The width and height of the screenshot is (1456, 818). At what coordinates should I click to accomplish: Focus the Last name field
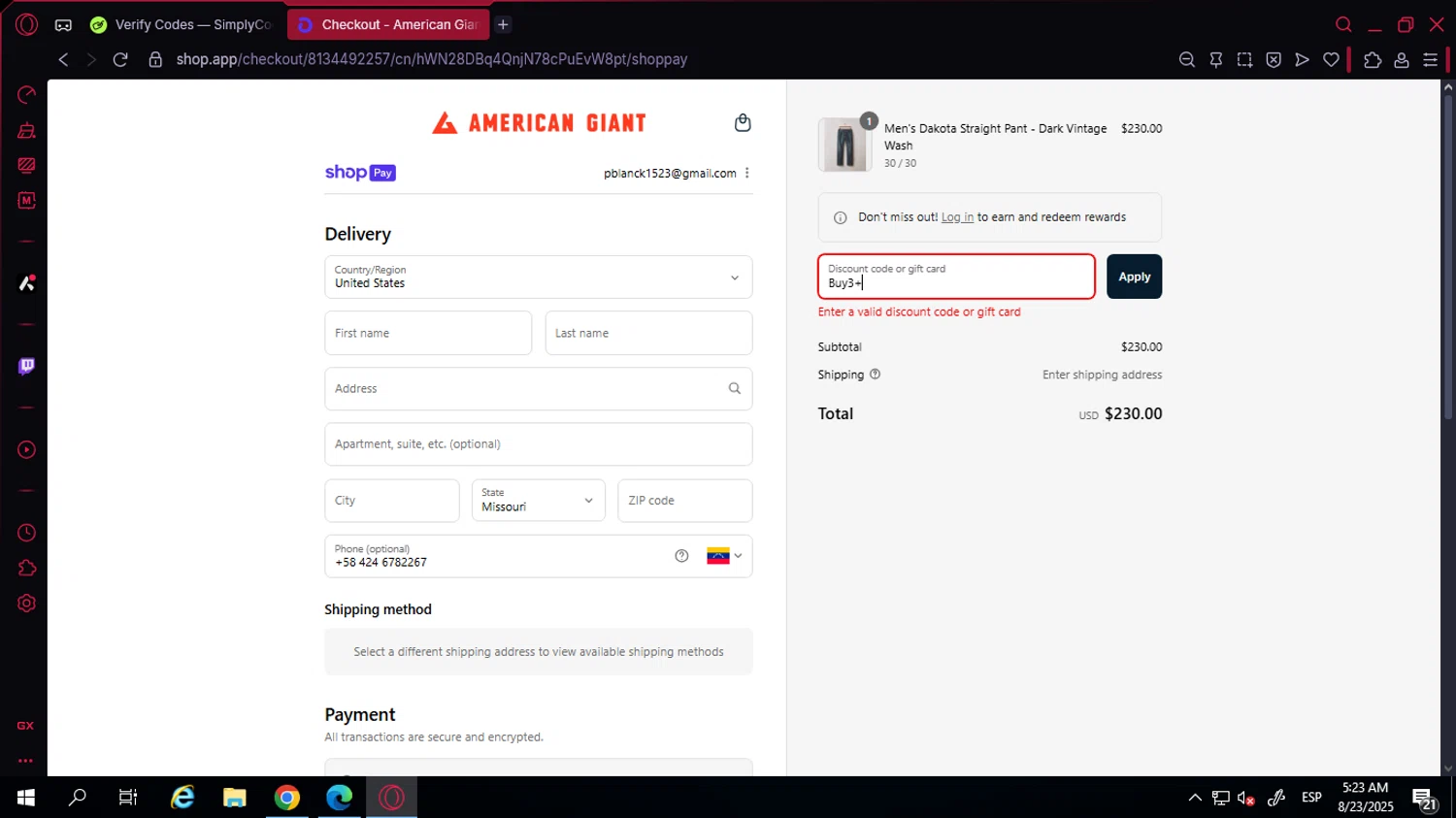pos(648,333)
